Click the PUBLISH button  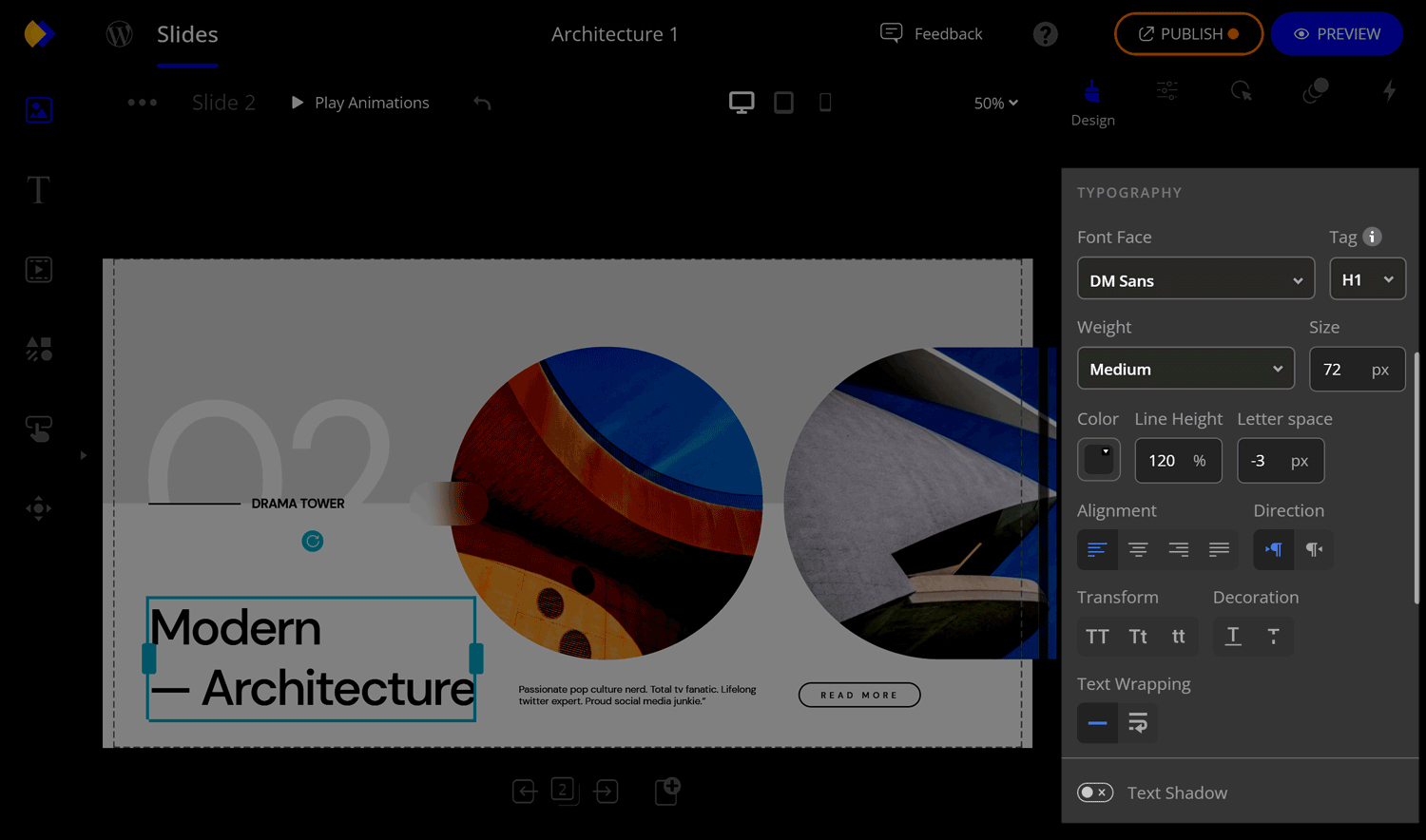pyautogui.click(x=1188, y=34)
